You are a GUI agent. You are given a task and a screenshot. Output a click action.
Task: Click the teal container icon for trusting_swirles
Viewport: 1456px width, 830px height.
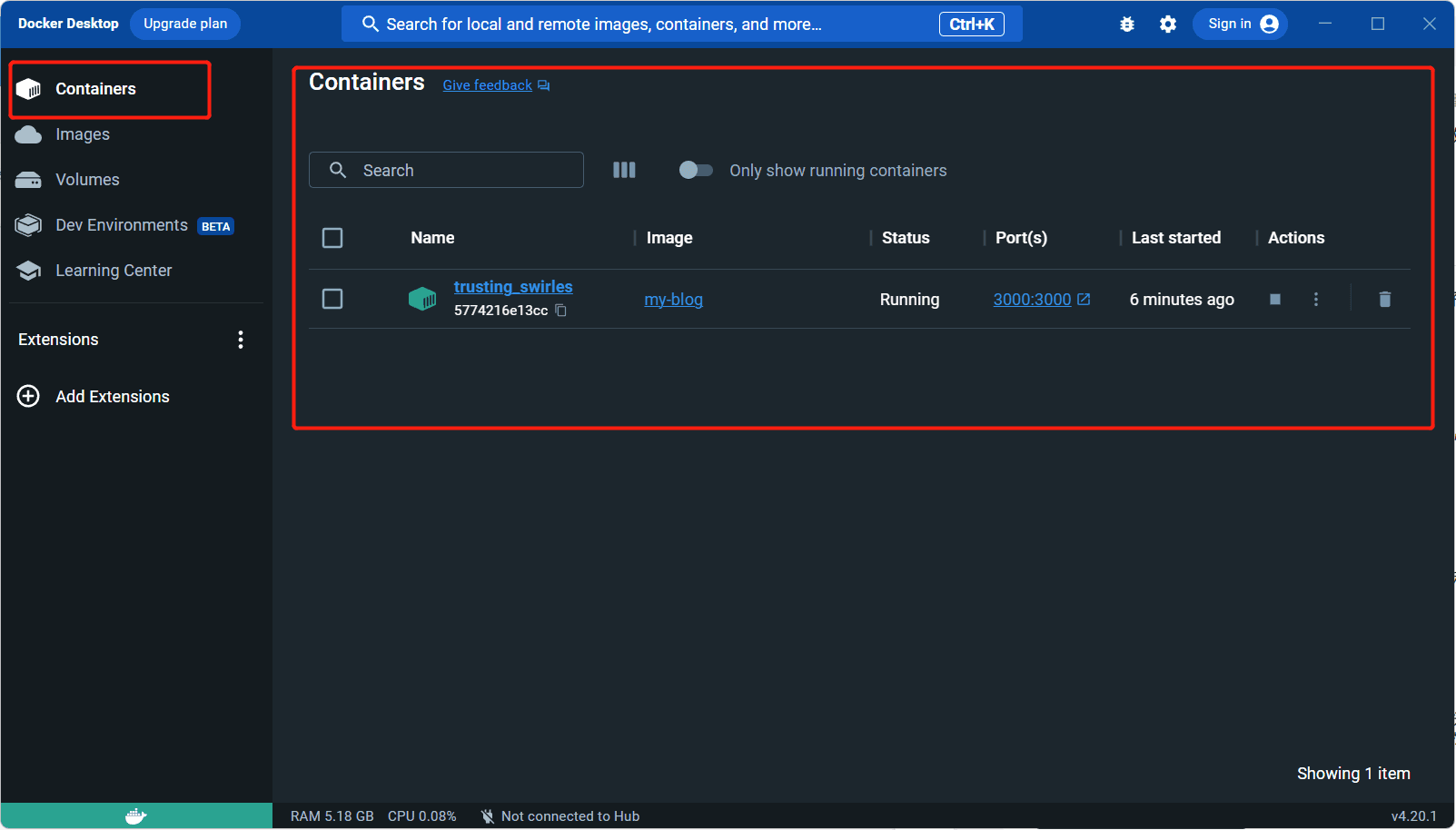(x=422, y=299)
